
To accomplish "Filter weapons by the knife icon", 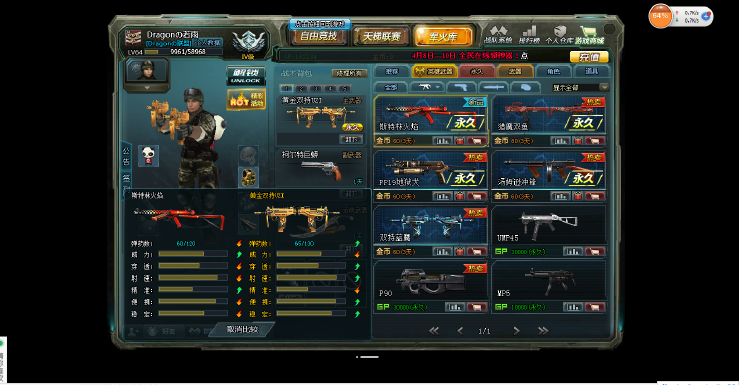I will [x=494, y=87].
